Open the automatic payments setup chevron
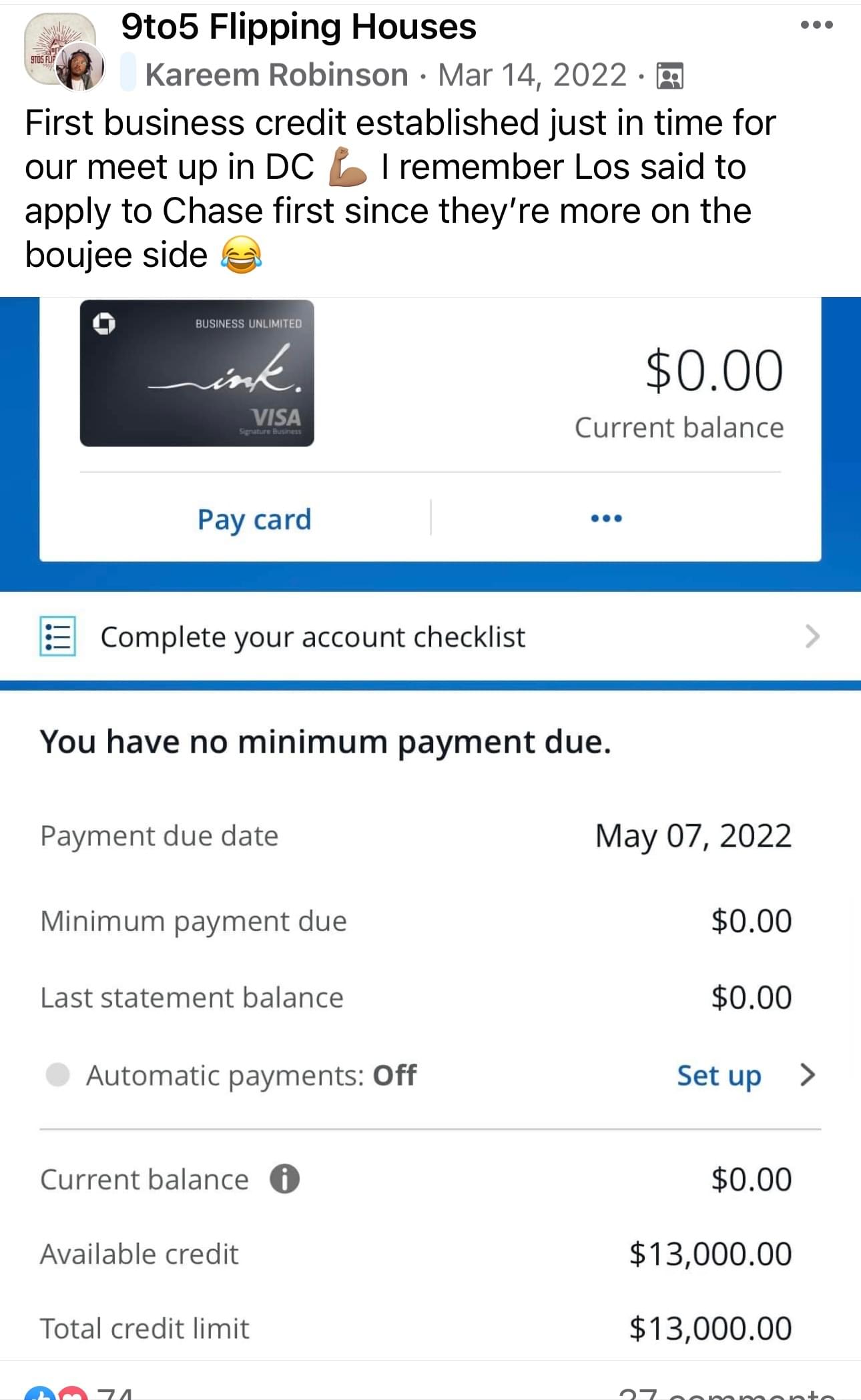Image resolution: width=861 pixels, height=1400 pixels. coord(808,1075)
